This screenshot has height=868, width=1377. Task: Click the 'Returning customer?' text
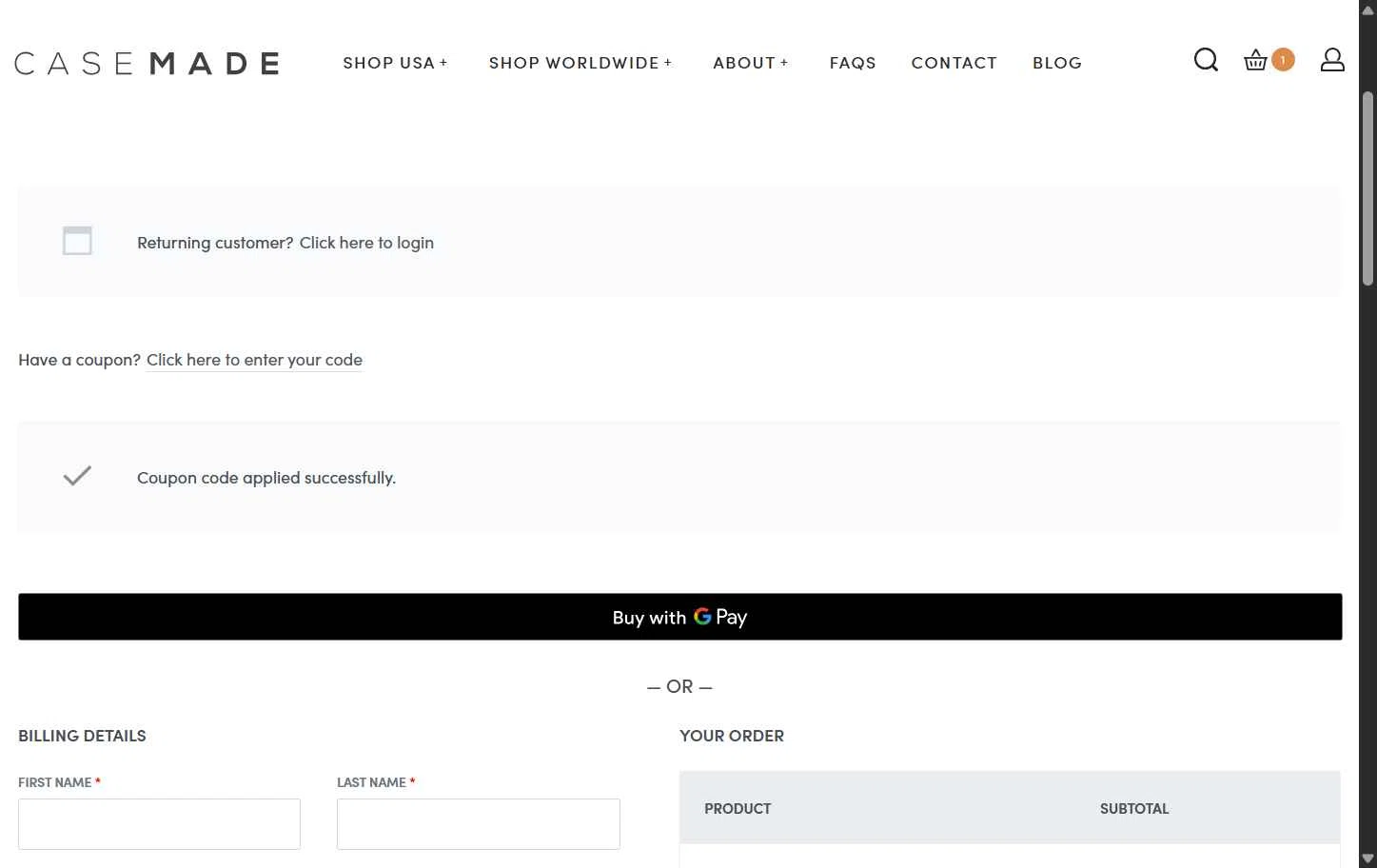click(x=215, y=243)
